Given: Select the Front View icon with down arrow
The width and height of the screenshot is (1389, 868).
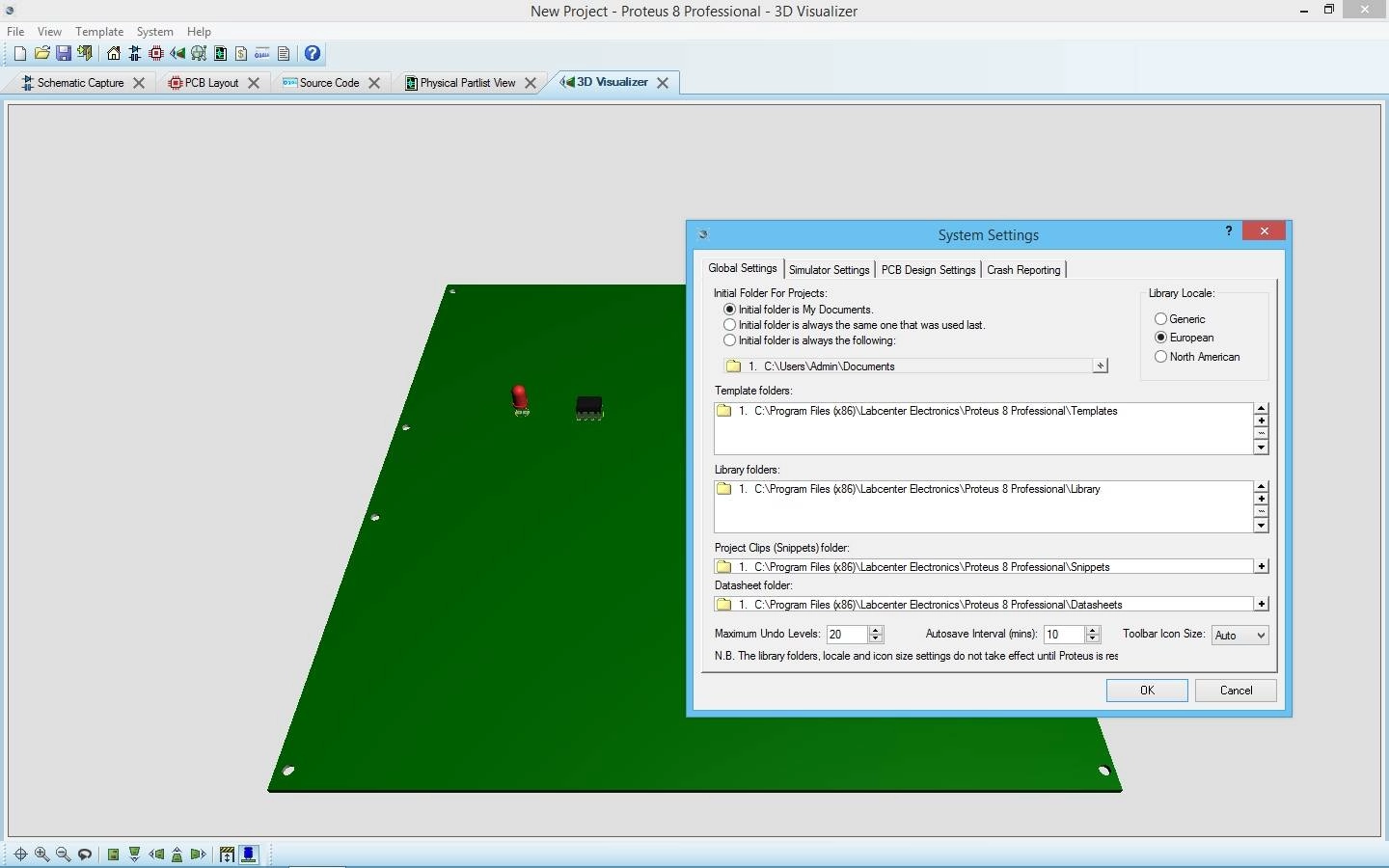Looking at the screenshot, I should [x=135, y=854].
